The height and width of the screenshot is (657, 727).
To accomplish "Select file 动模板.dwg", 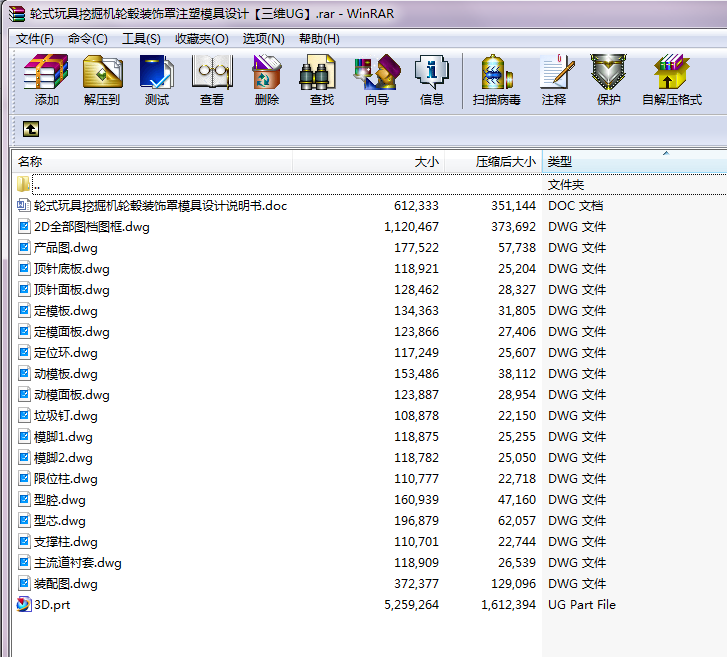I will point(65,374).
